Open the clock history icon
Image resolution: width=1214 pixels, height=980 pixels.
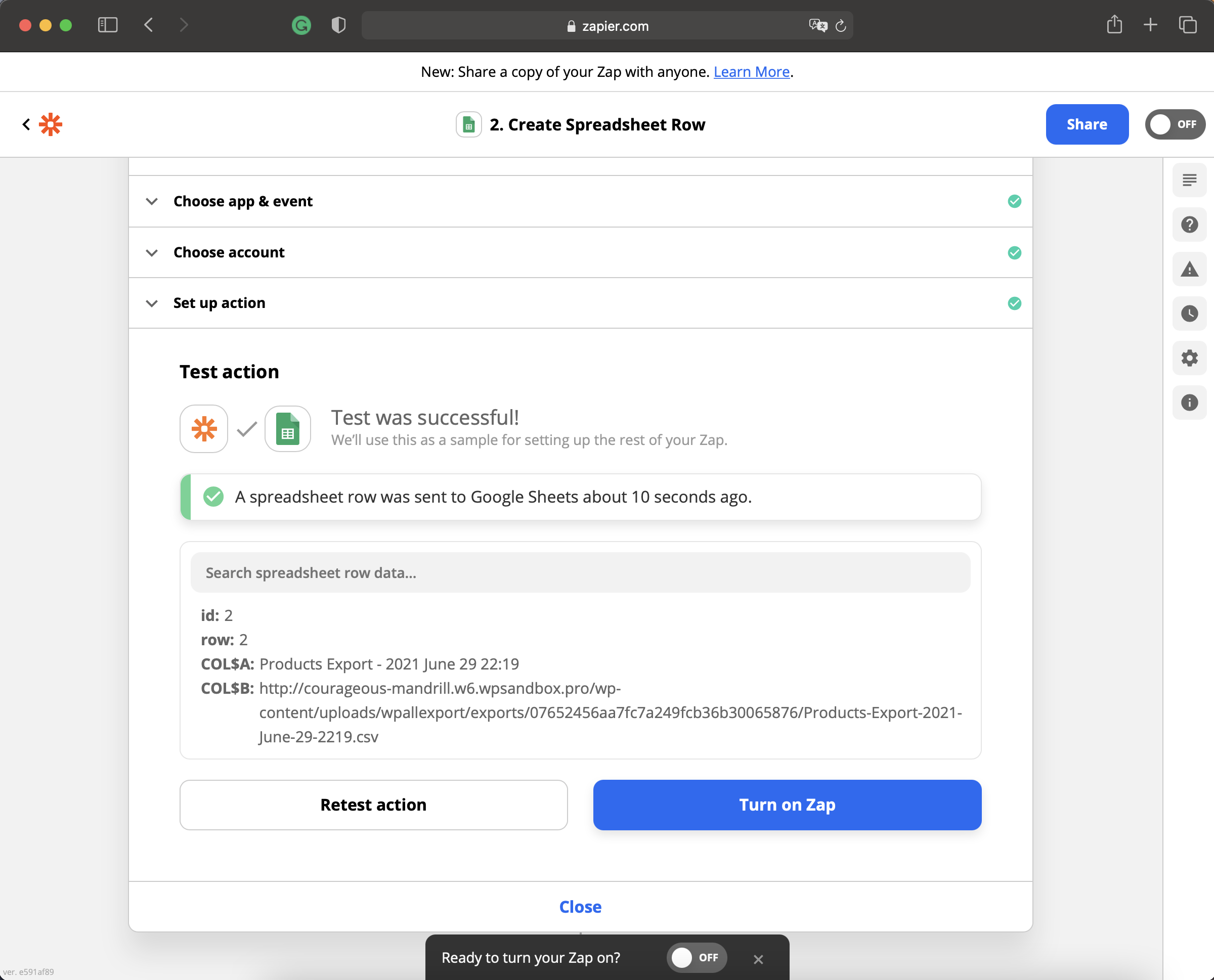[x=1189, y=314]
